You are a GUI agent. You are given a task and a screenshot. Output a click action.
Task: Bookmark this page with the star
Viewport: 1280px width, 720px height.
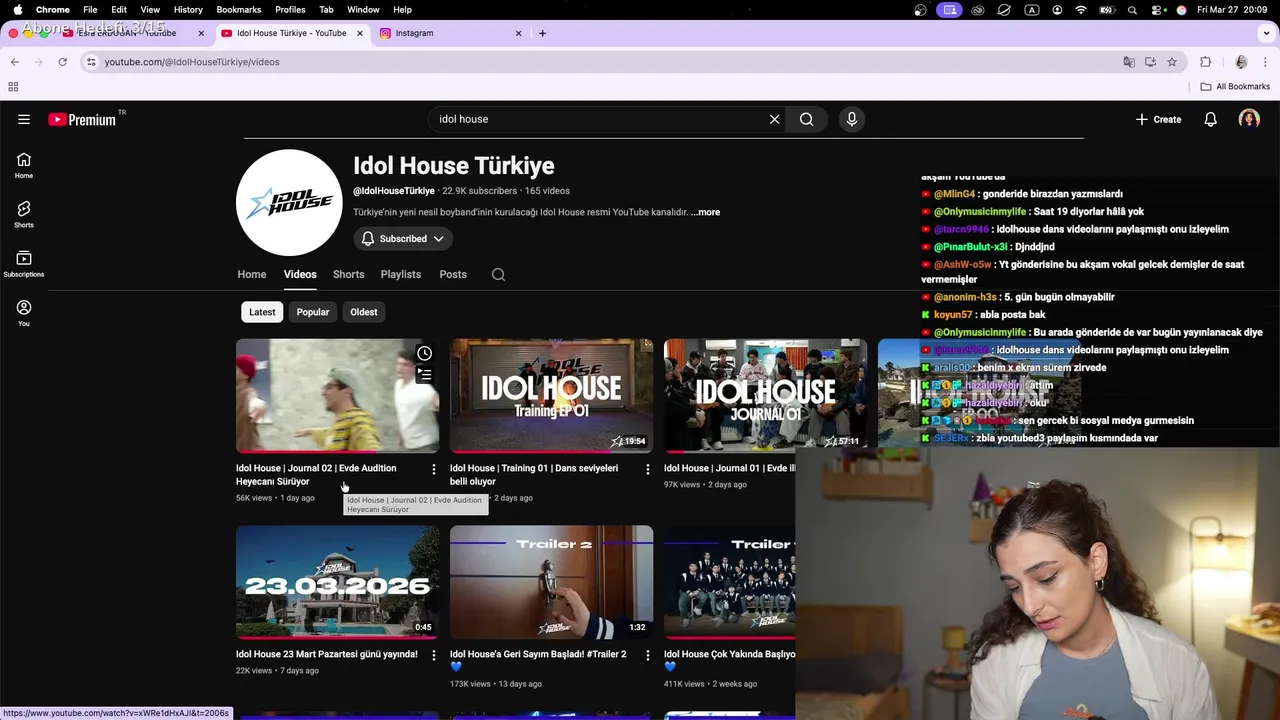1172,62
